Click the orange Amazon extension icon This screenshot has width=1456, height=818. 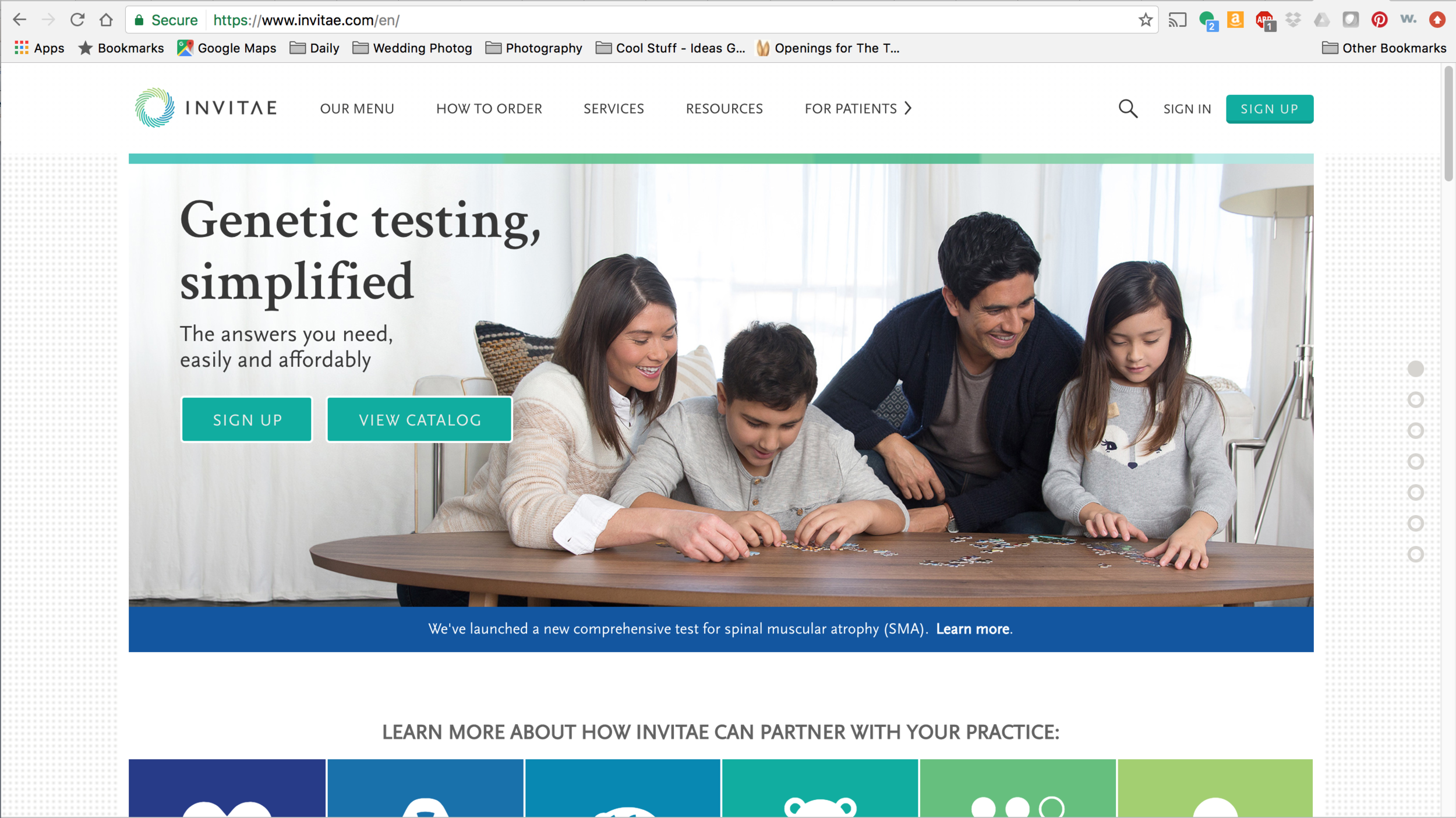pos(1235,20)
